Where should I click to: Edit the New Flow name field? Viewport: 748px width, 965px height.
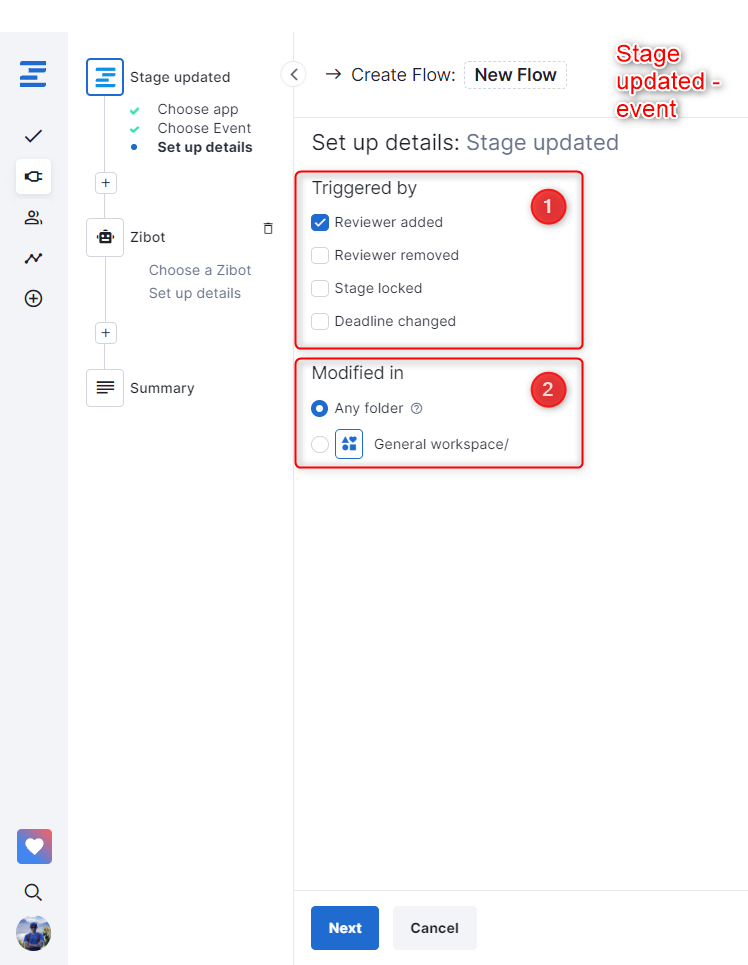(x=515, y=75)
